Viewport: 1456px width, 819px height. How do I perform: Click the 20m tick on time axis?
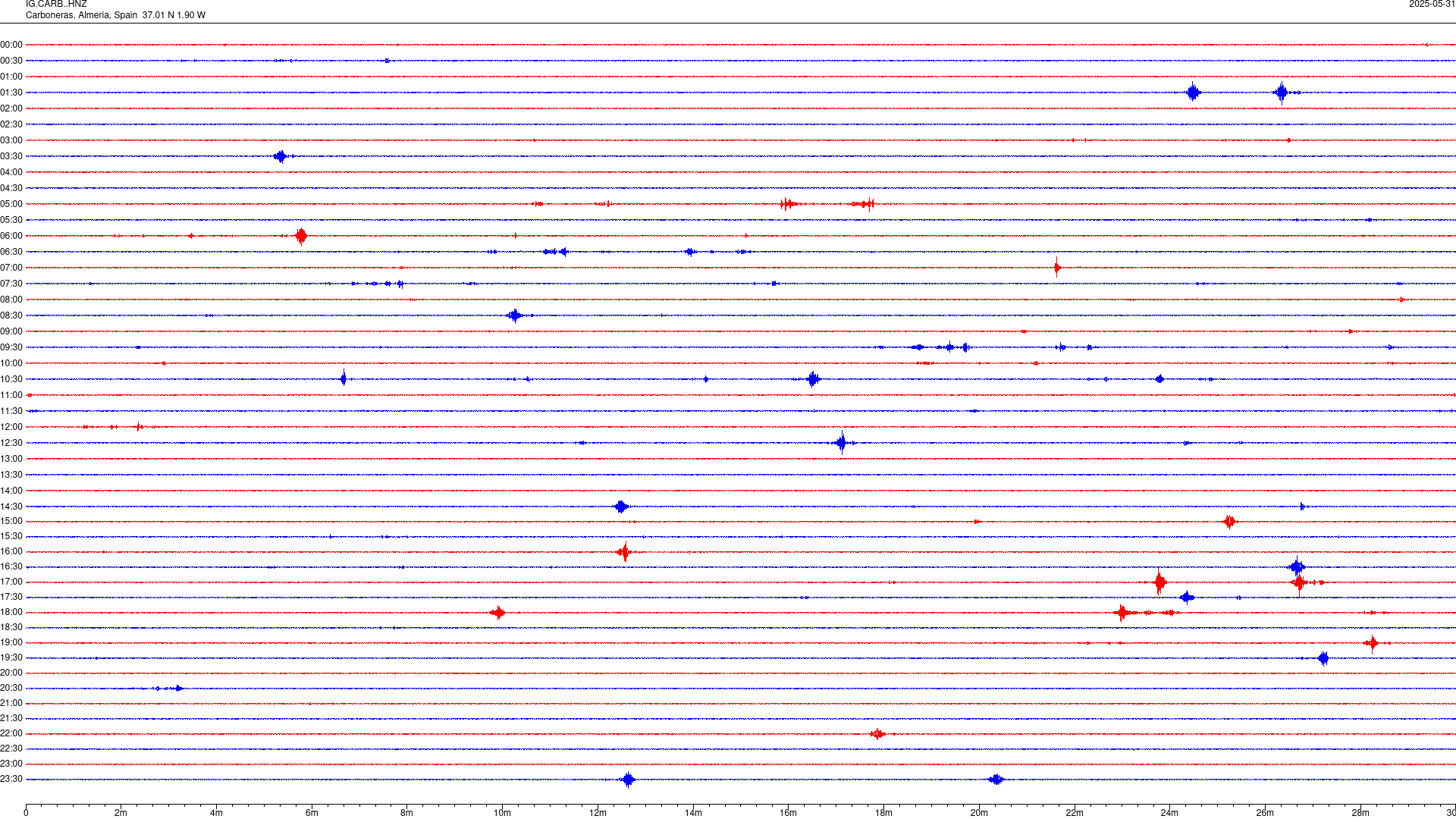coord(979,813)
